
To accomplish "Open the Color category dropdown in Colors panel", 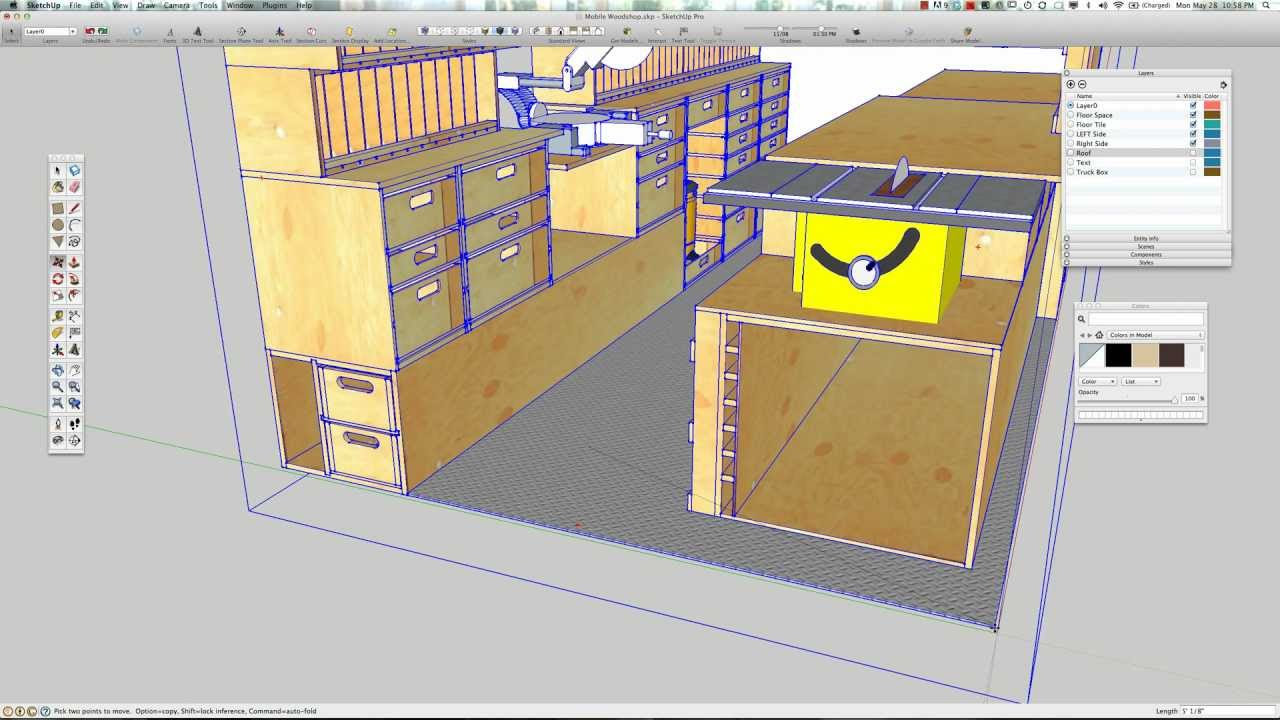I will (x=1097, y=381).
